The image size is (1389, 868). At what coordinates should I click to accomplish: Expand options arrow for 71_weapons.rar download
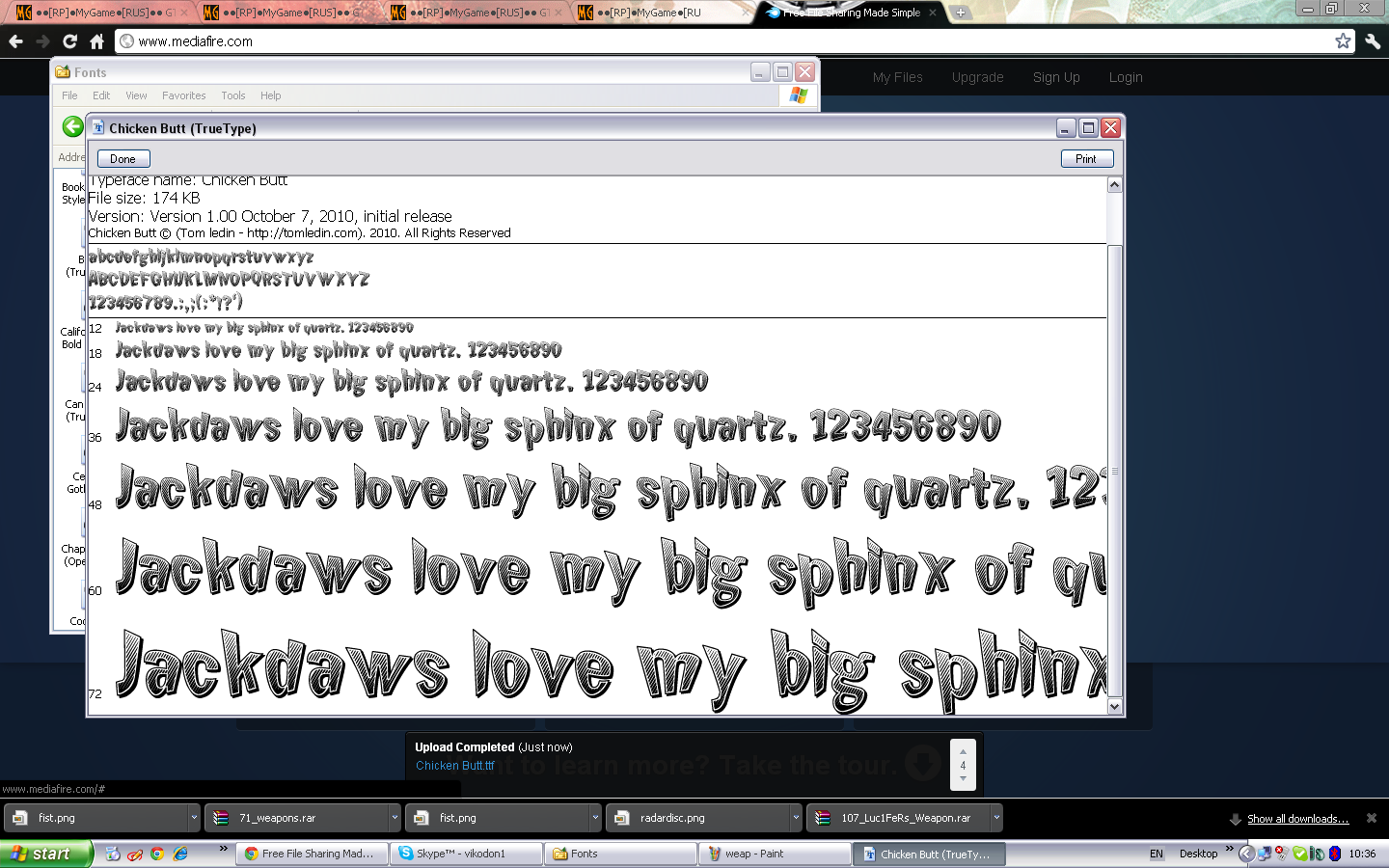[395, 818]
